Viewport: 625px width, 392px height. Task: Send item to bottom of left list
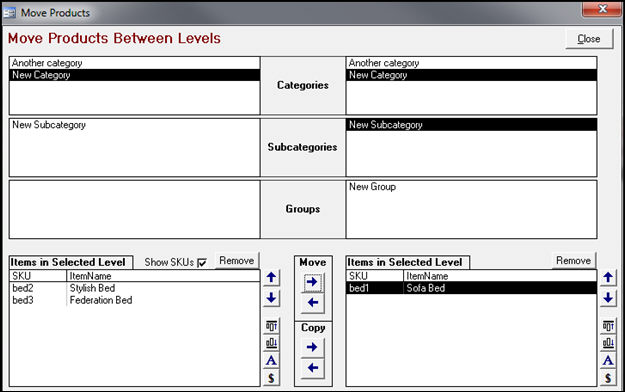(x=271, y=343)
